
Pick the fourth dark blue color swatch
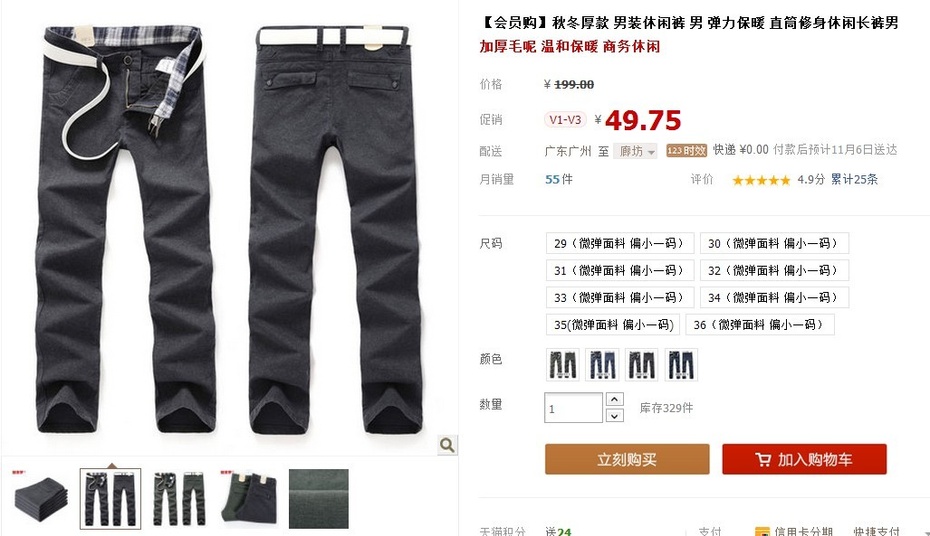pyautogui.click(x=681, y=364)
